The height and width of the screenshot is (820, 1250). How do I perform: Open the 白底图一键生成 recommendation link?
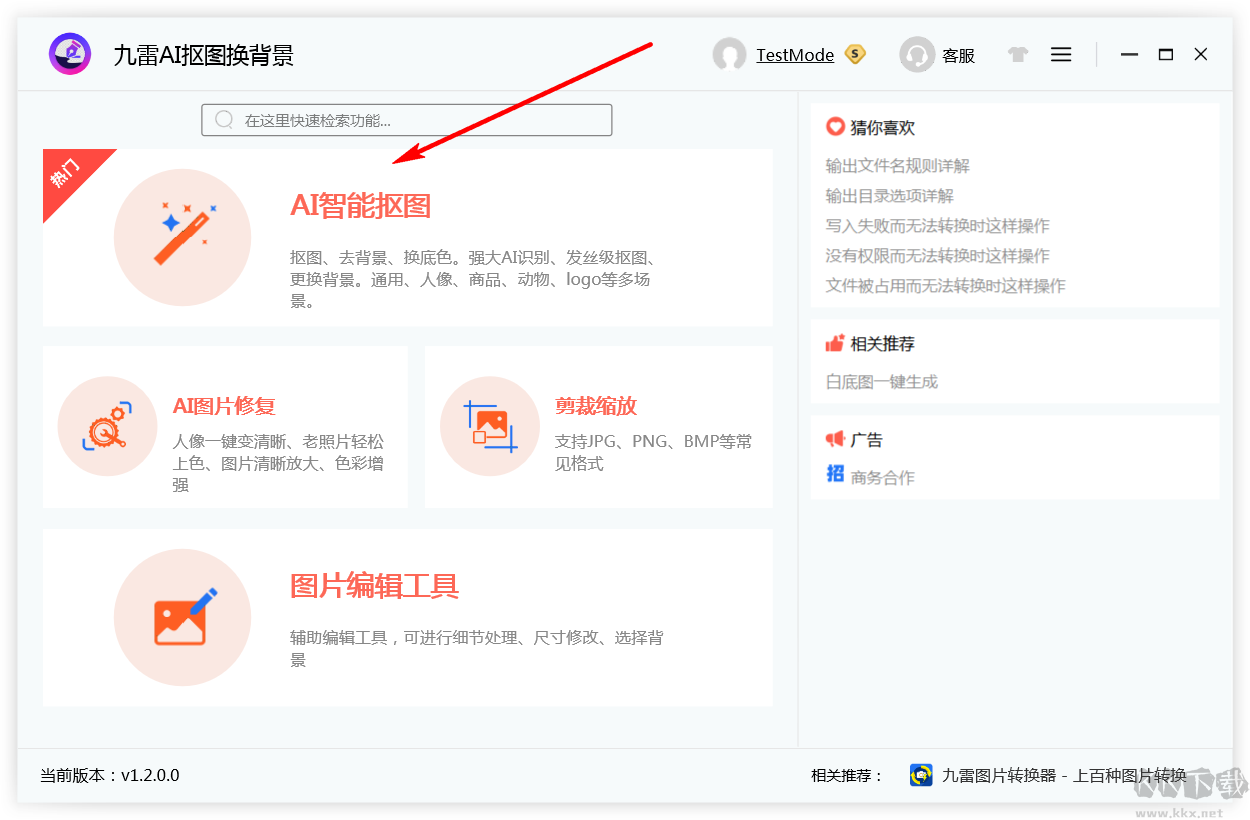click(x=880, y=381)
